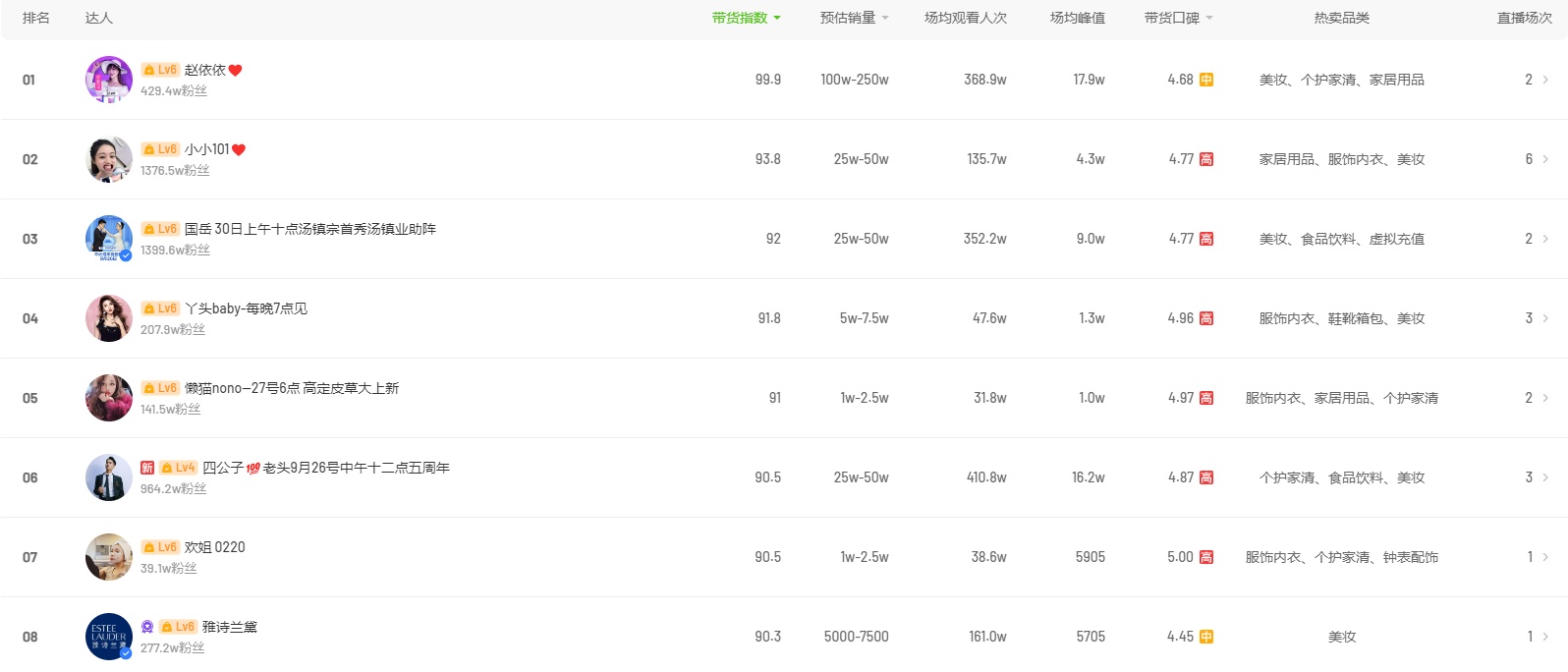Click the Estee Lauder brand logo avatar
This screenshot has width=1568, height=672.
(108, 637)
